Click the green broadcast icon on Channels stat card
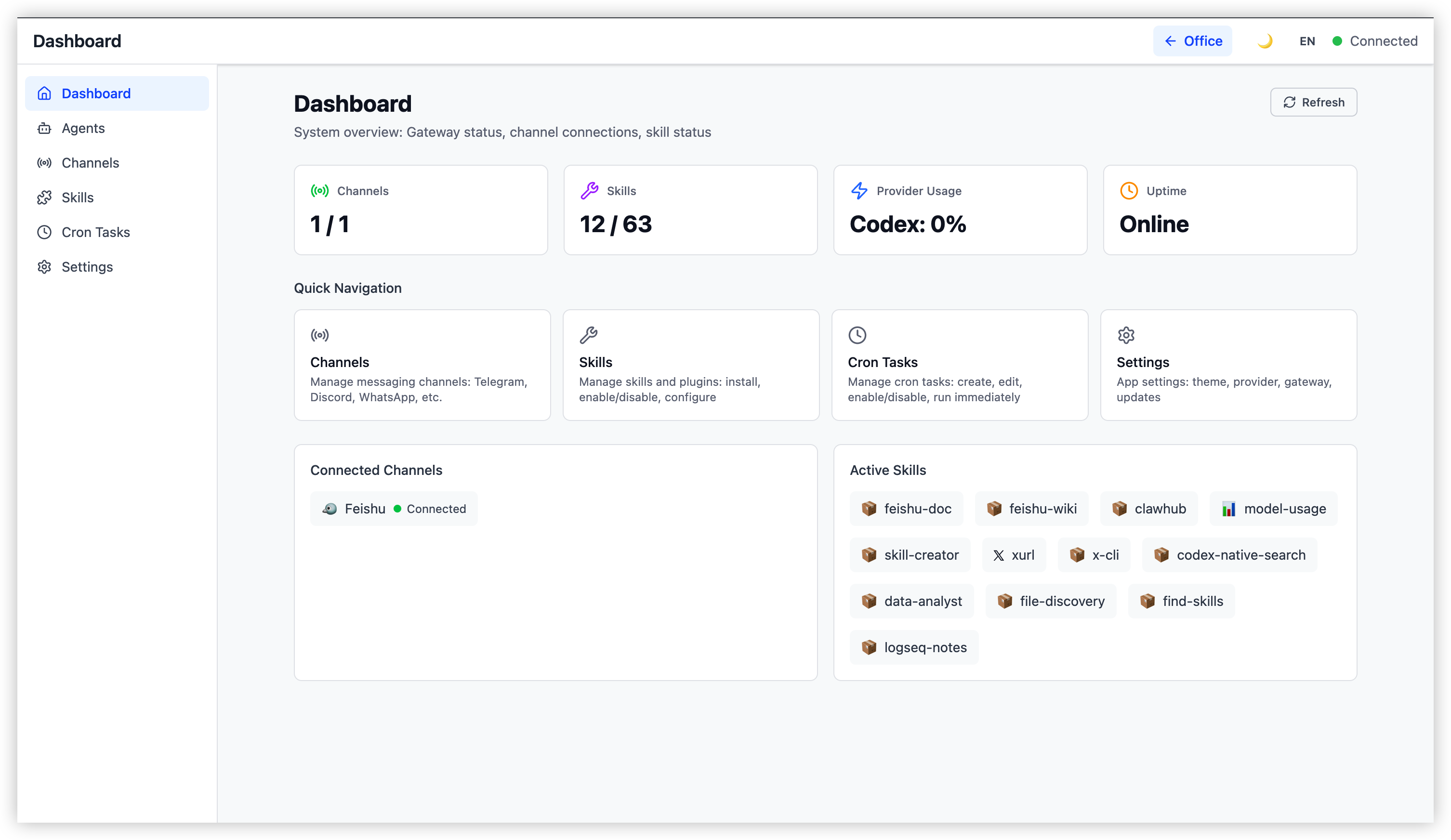 click(x=319, y=191)
